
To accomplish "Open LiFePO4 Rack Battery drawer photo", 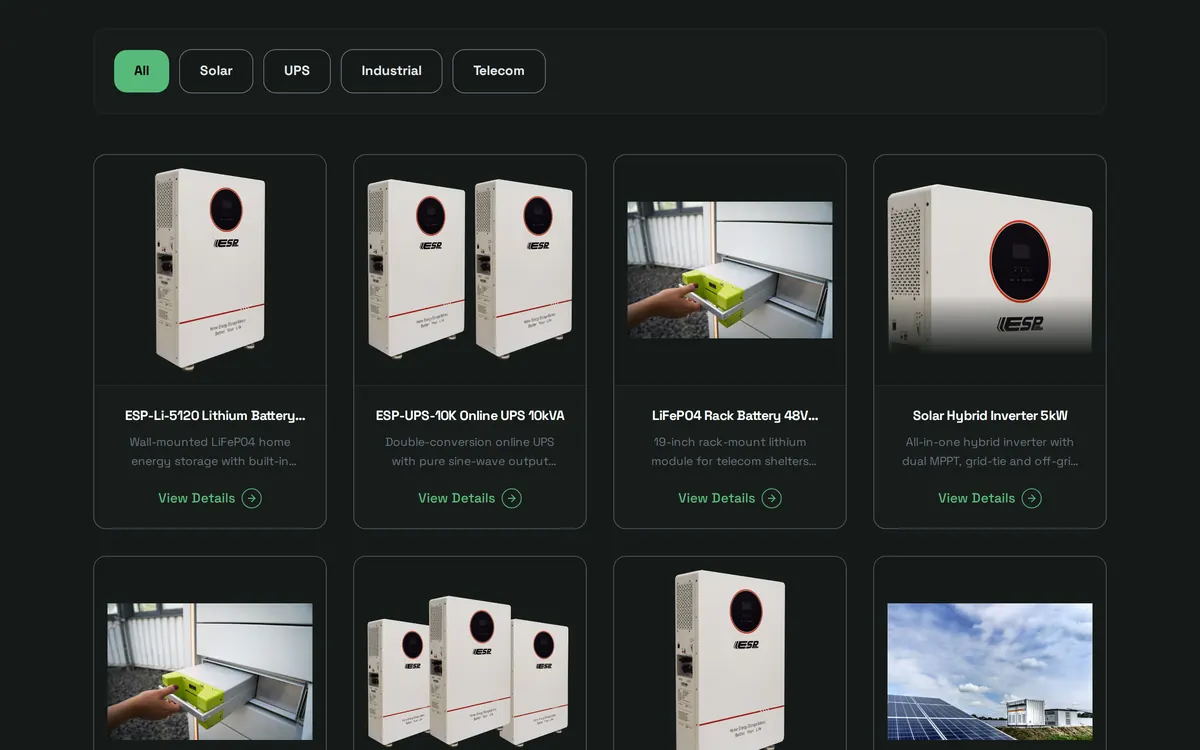I will point(730,270).
